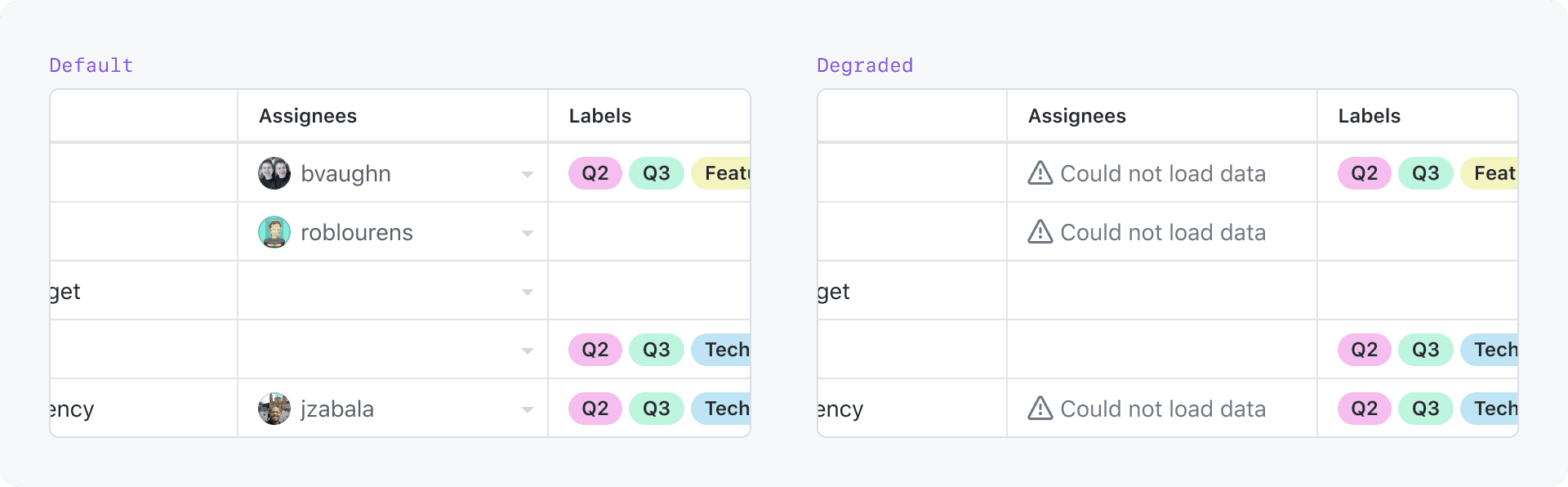Click warning icon in first Degraded row

[x=1040, y=173]
